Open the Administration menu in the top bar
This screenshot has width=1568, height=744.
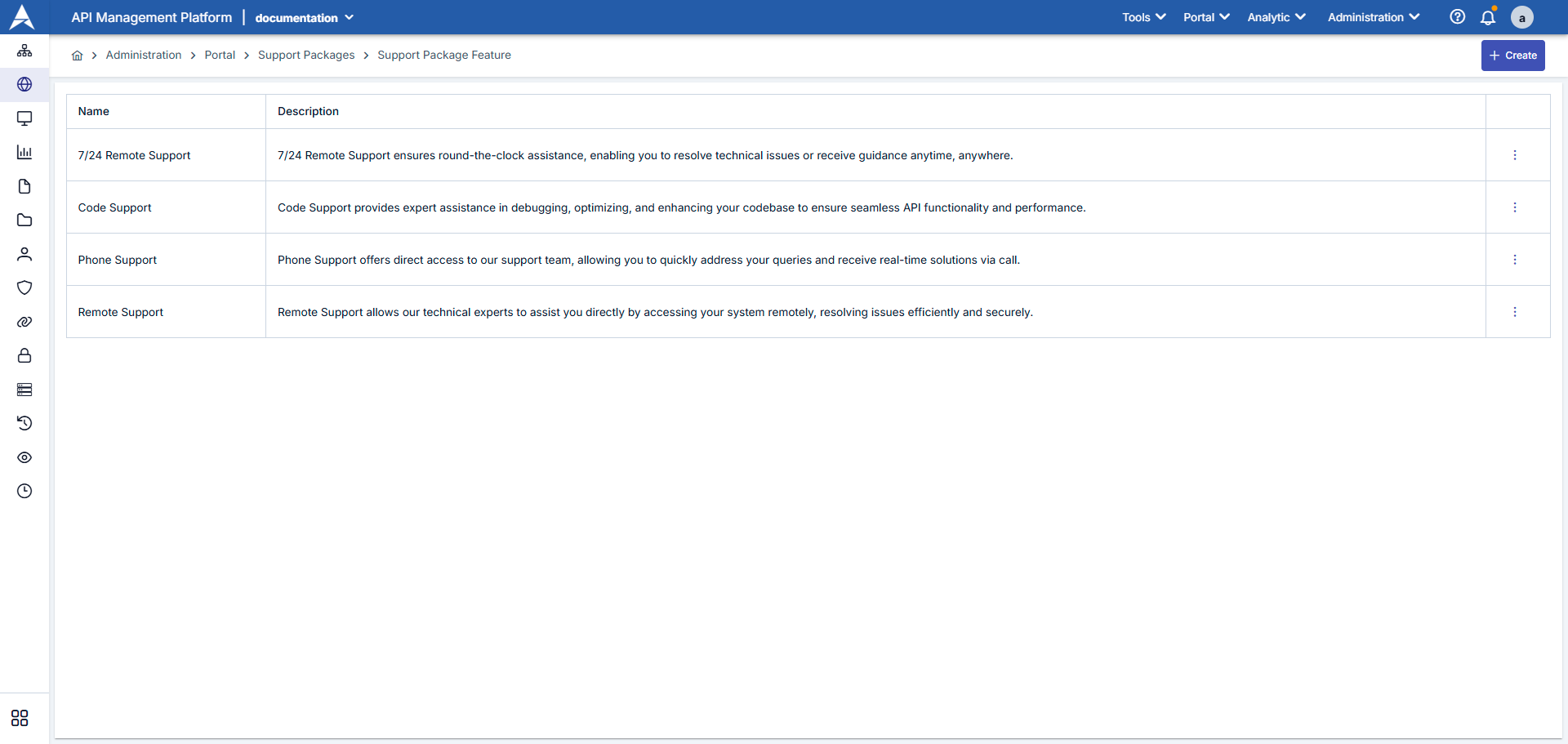click(x=1373, y=17)
